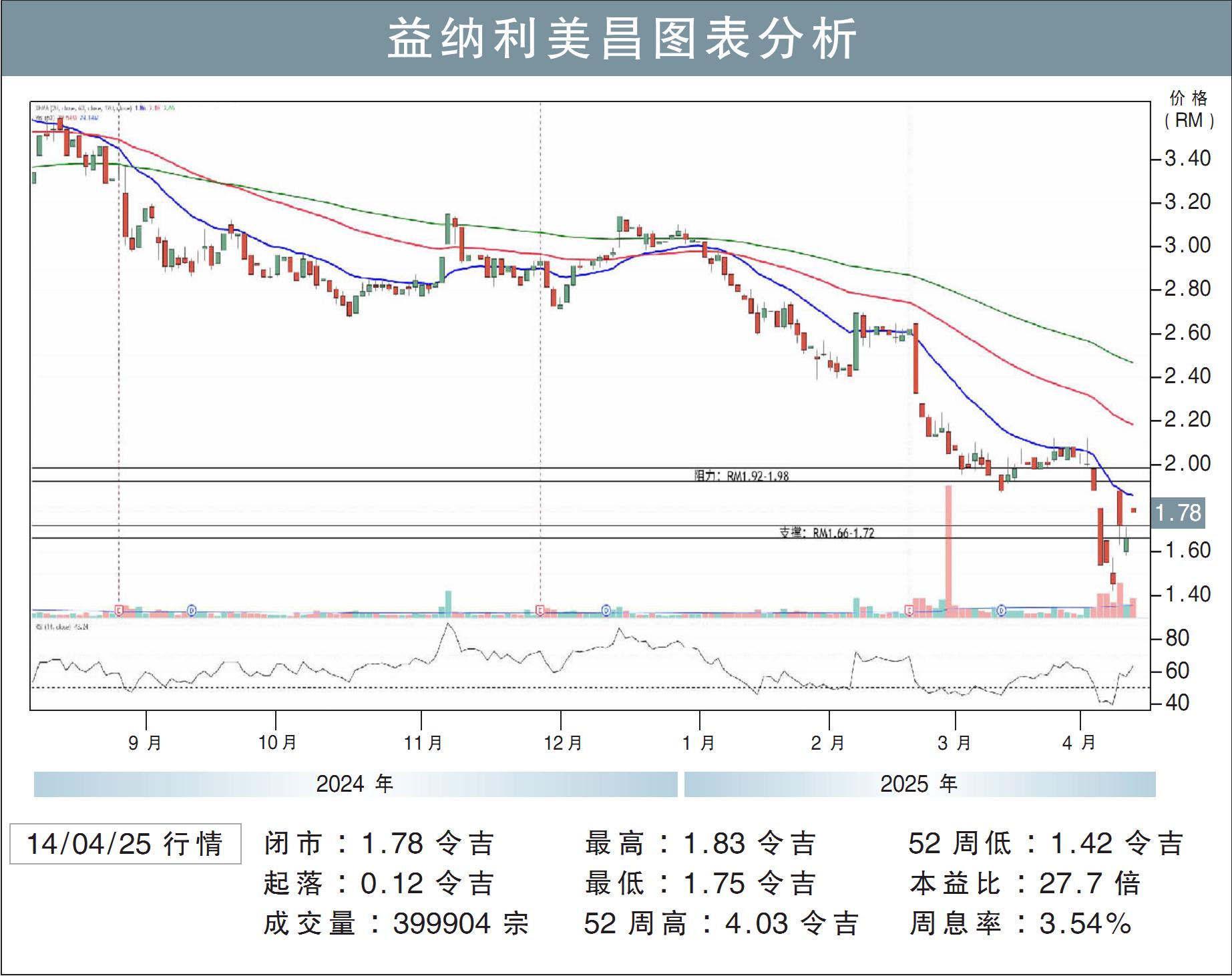Click the 9月 month label
1232x976 pixels.
pos(145,742)
